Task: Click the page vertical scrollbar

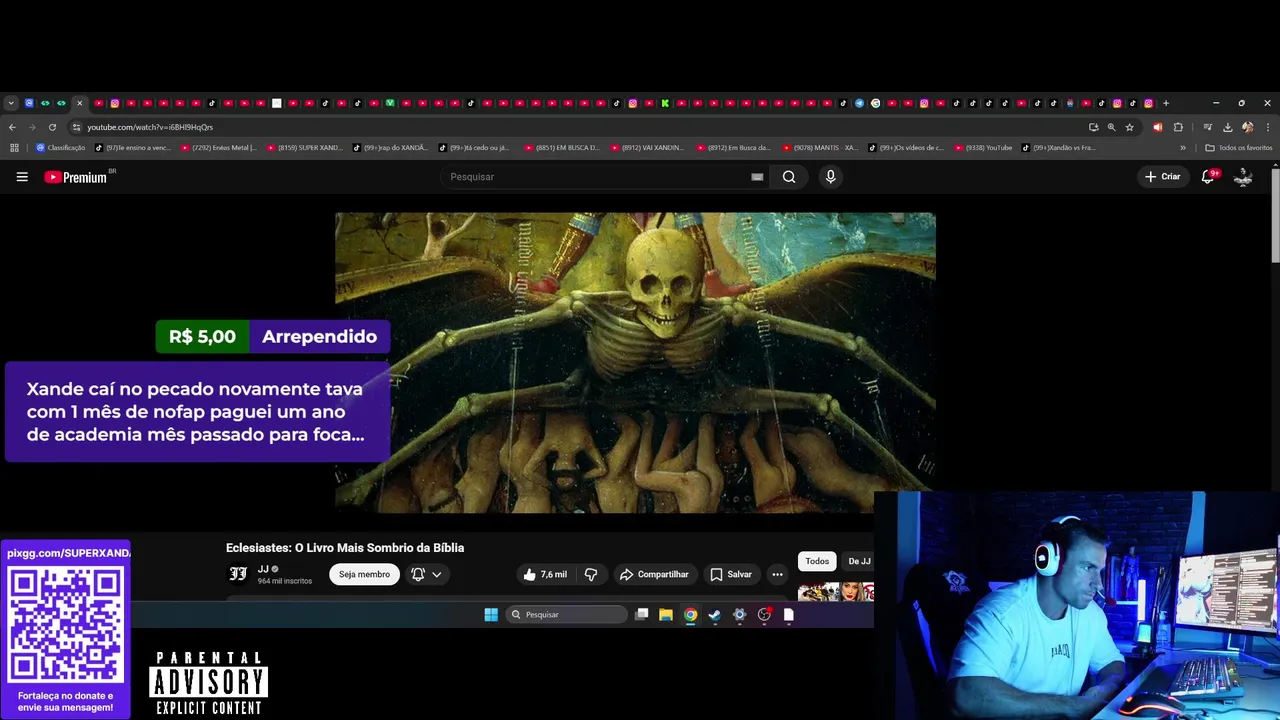Action: point(1275,215)
